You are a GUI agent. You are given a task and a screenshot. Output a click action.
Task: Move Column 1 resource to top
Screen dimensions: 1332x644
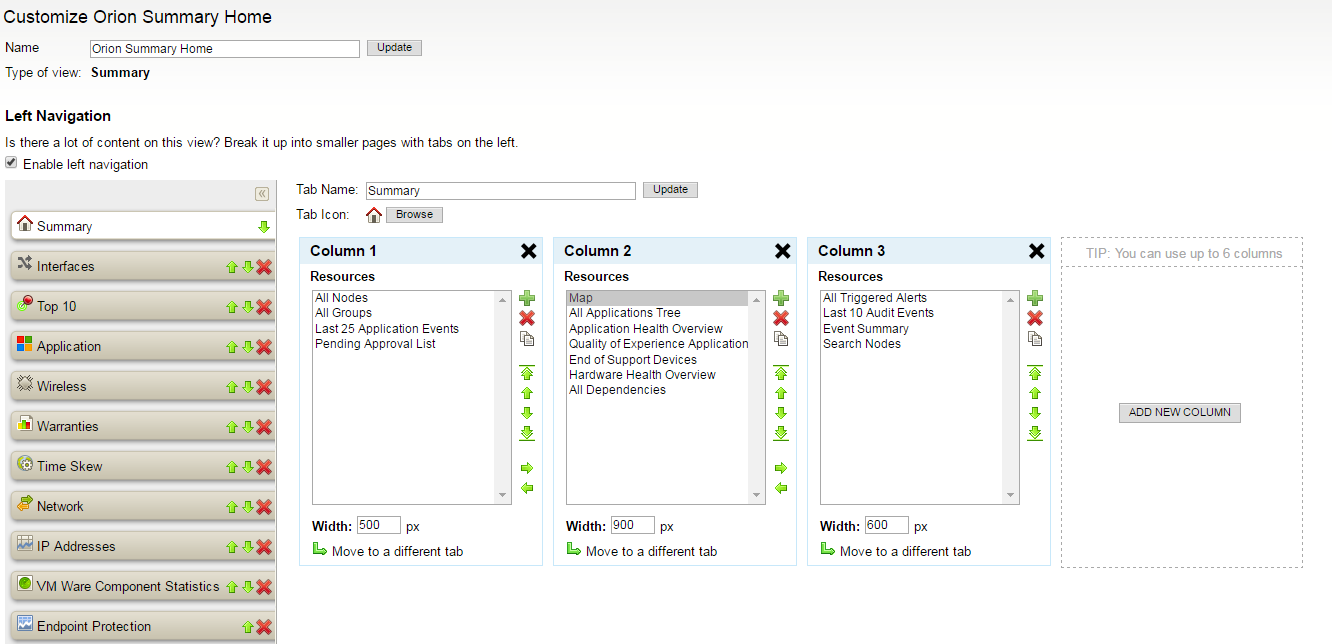[x=527, y=372]
